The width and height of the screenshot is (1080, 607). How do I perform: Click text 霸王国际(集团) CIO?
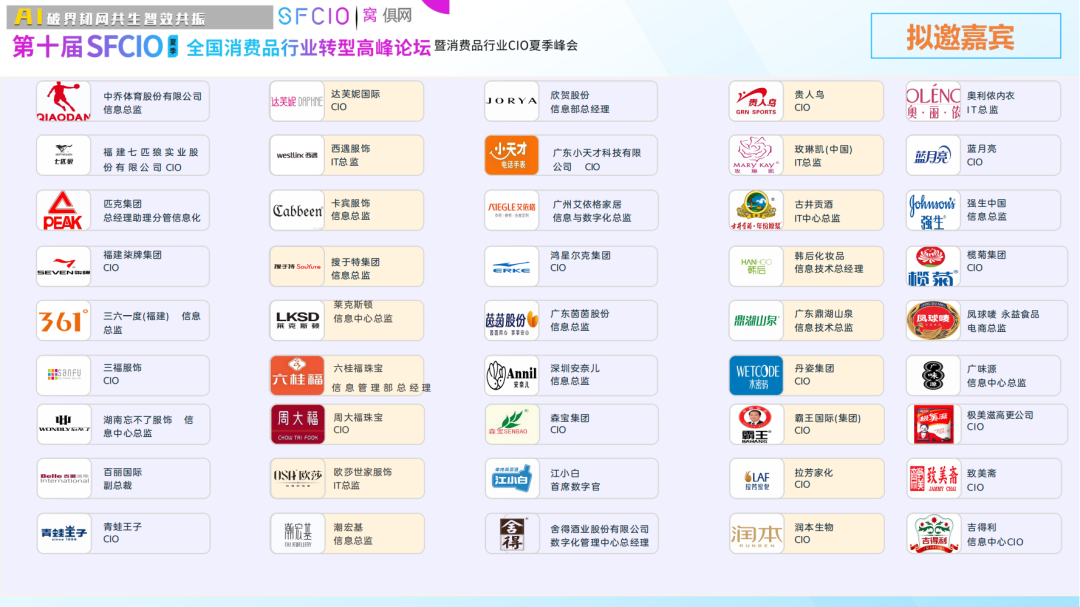(x=827, y=424)
